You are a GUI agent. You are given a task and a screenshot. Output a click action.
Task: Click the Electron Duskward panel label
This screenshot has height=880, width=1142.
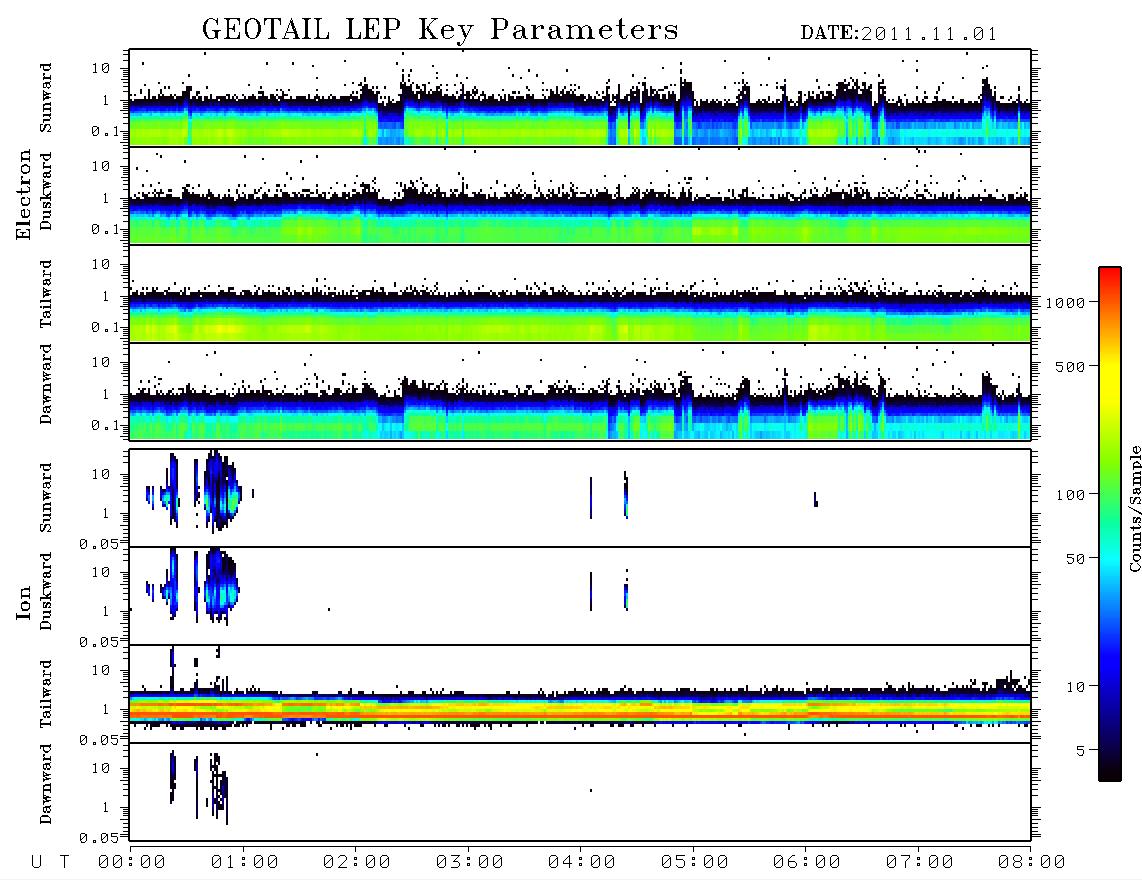pyautogui.click(x=46, y=192)
